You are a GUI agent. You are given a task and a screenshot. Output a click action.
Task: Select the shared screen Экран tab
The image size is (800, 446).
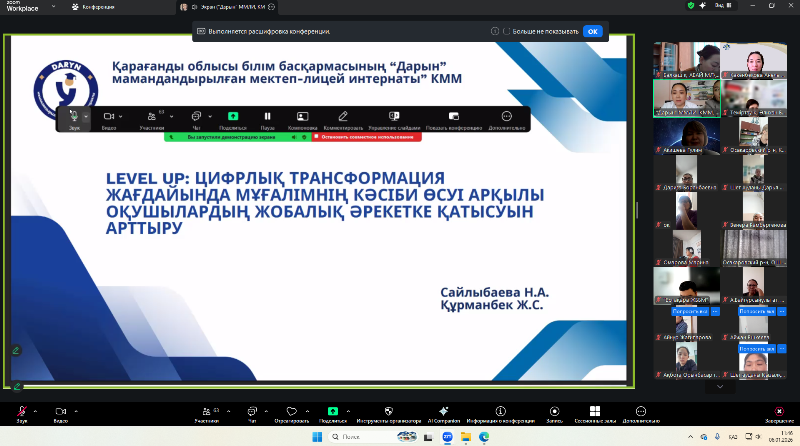point(228,7)
